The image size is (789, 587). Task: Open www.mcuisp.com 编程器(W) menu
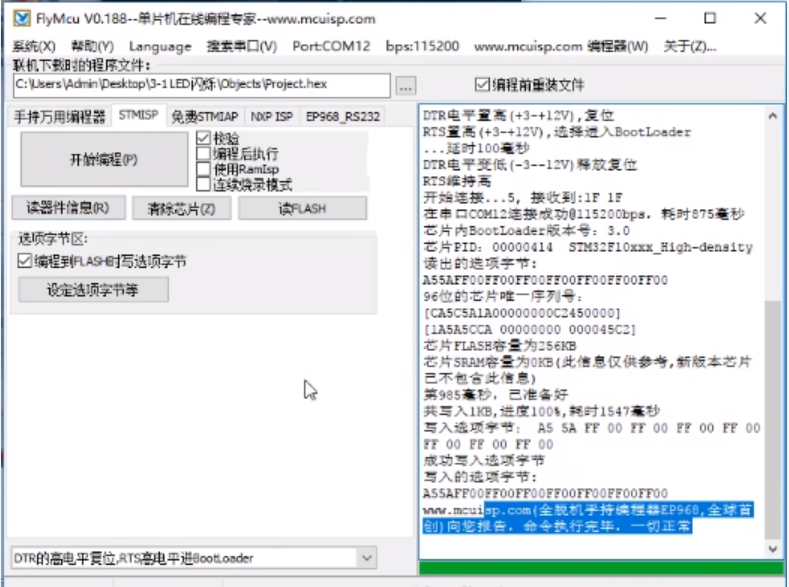[x=561, y=46]
